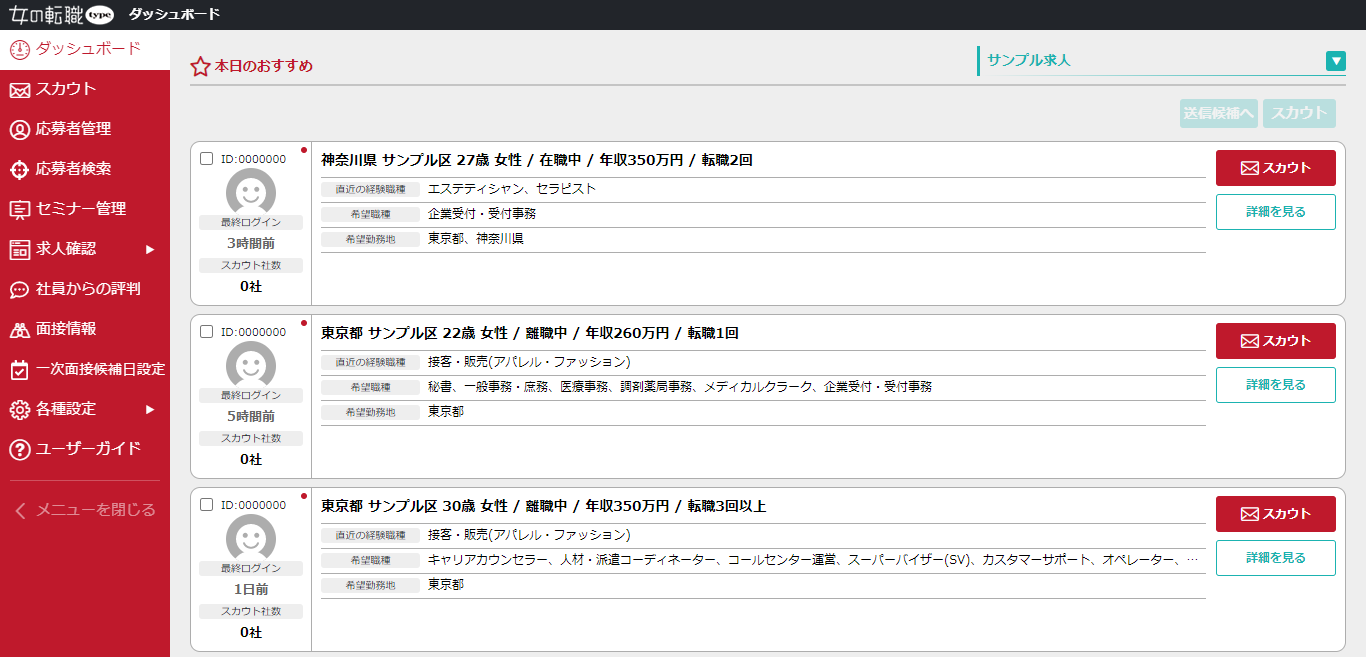This screenshot has width=1366, height=657.
Task: Open ダッシュボード in the sidebar
Action: 85,49
